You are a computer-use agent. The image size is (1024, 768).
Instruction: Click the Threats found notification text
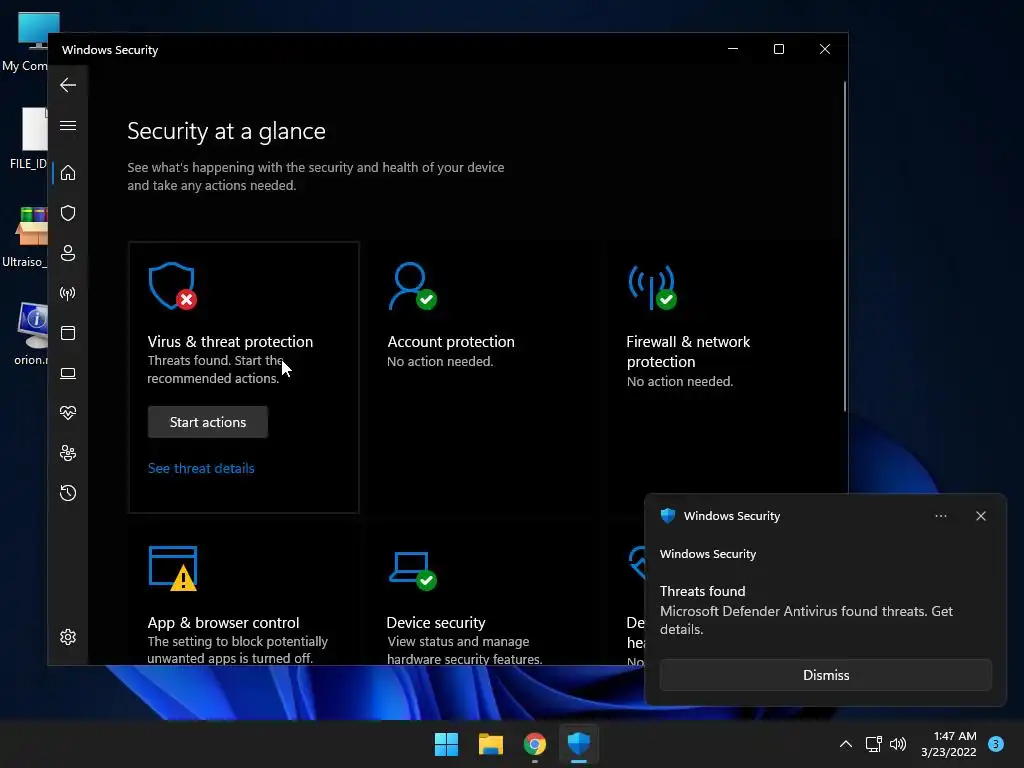pos(703,591)
